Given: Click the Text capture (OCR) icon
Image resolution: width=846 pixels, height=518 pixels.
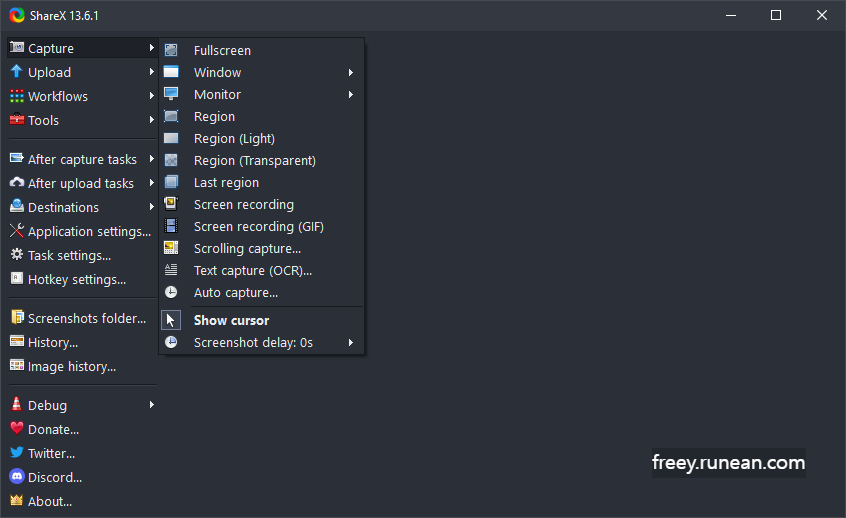Looking at the screenshot, I should 171,270.
